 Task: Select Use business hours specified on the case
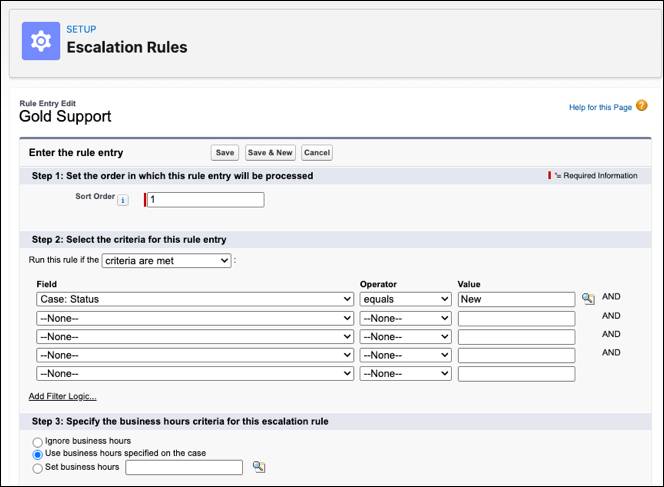[x=37, y=454]
